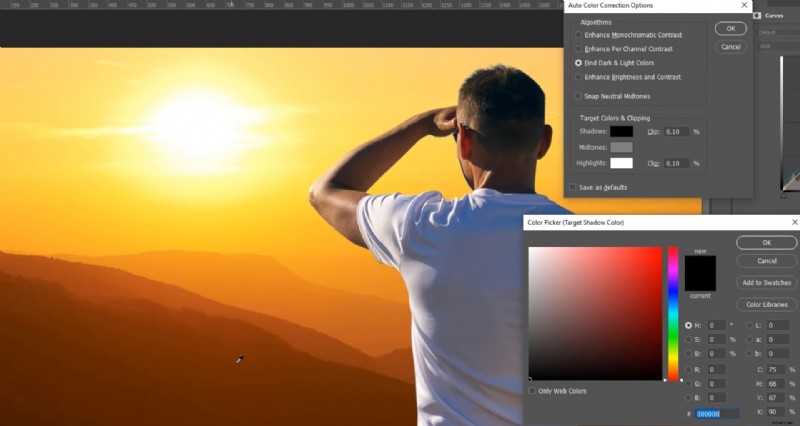This screenshot has width=800, height=426.
Task: Select the G green radio button
Action: [689, 384]
